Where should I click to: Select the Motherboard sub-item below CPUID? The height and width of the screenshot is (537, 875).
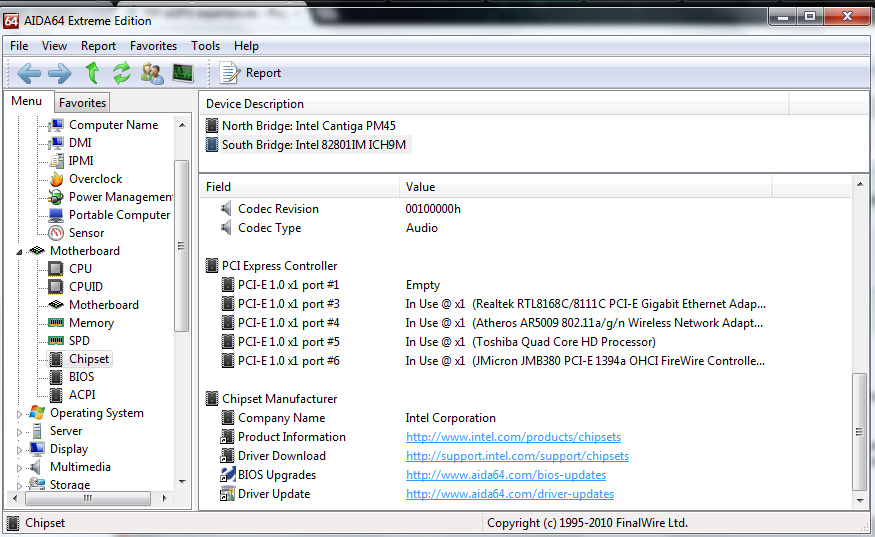104,305
